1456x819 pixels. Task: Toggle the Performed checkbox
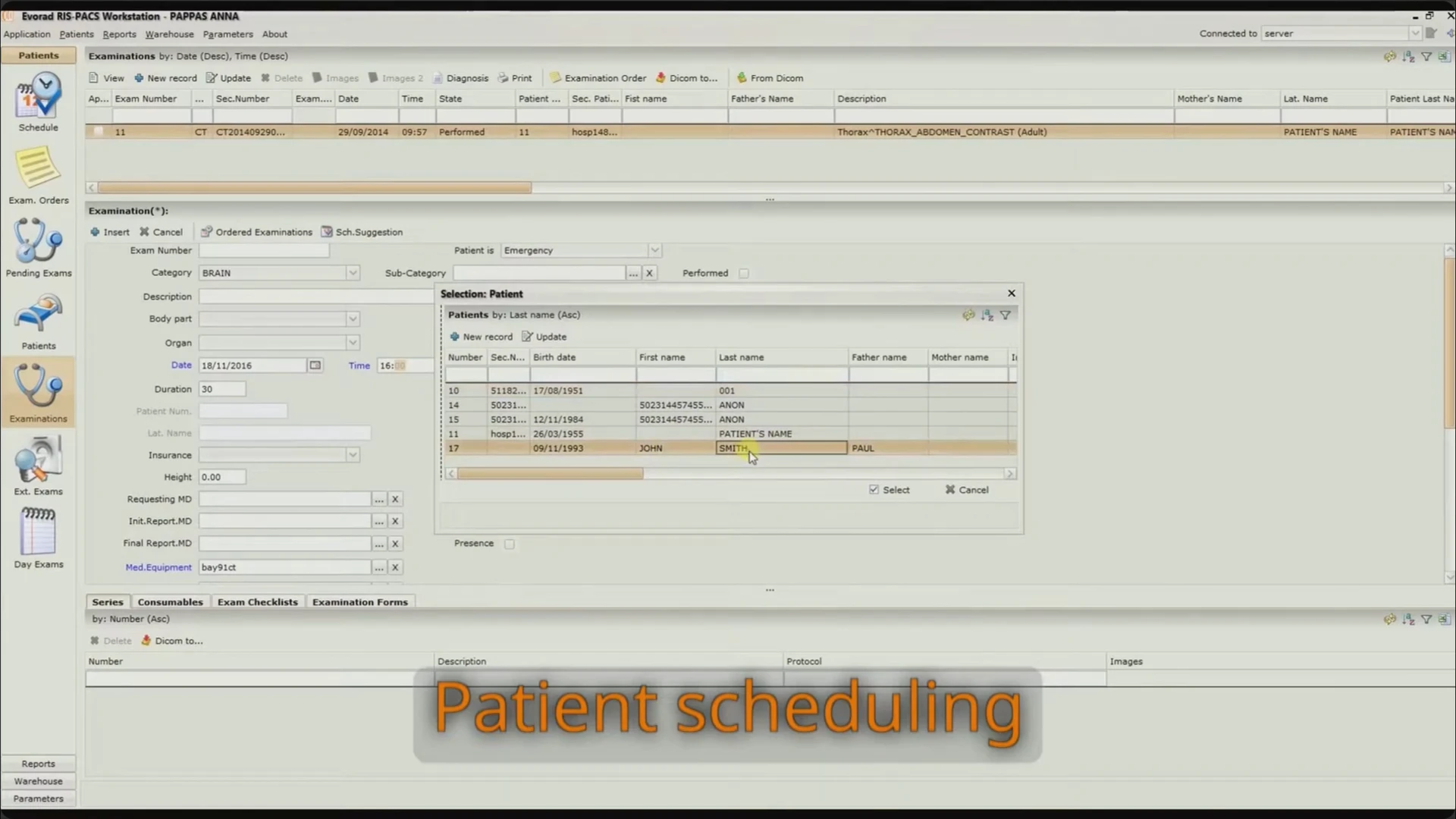pyautogui.click(x=743, y=273)
